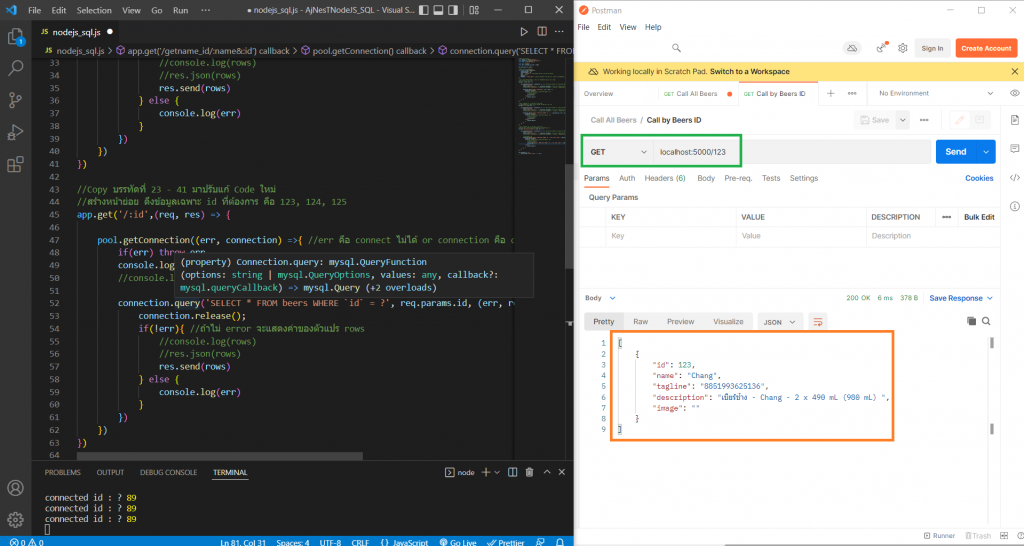Screen dimensions: 1024x546
Task: Open the Search view in VS Code
Action: pyautogui.click(x=15, y=67)
